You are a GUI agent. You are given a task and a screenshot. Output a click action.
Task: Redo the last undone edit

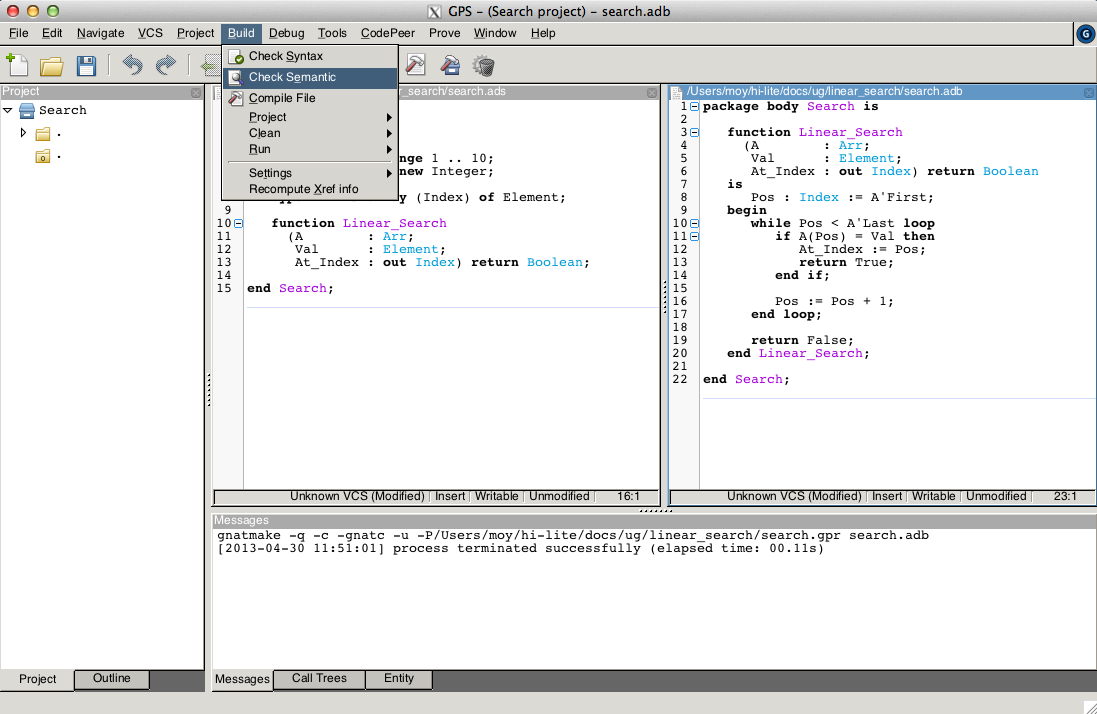[x=166, y=65]
